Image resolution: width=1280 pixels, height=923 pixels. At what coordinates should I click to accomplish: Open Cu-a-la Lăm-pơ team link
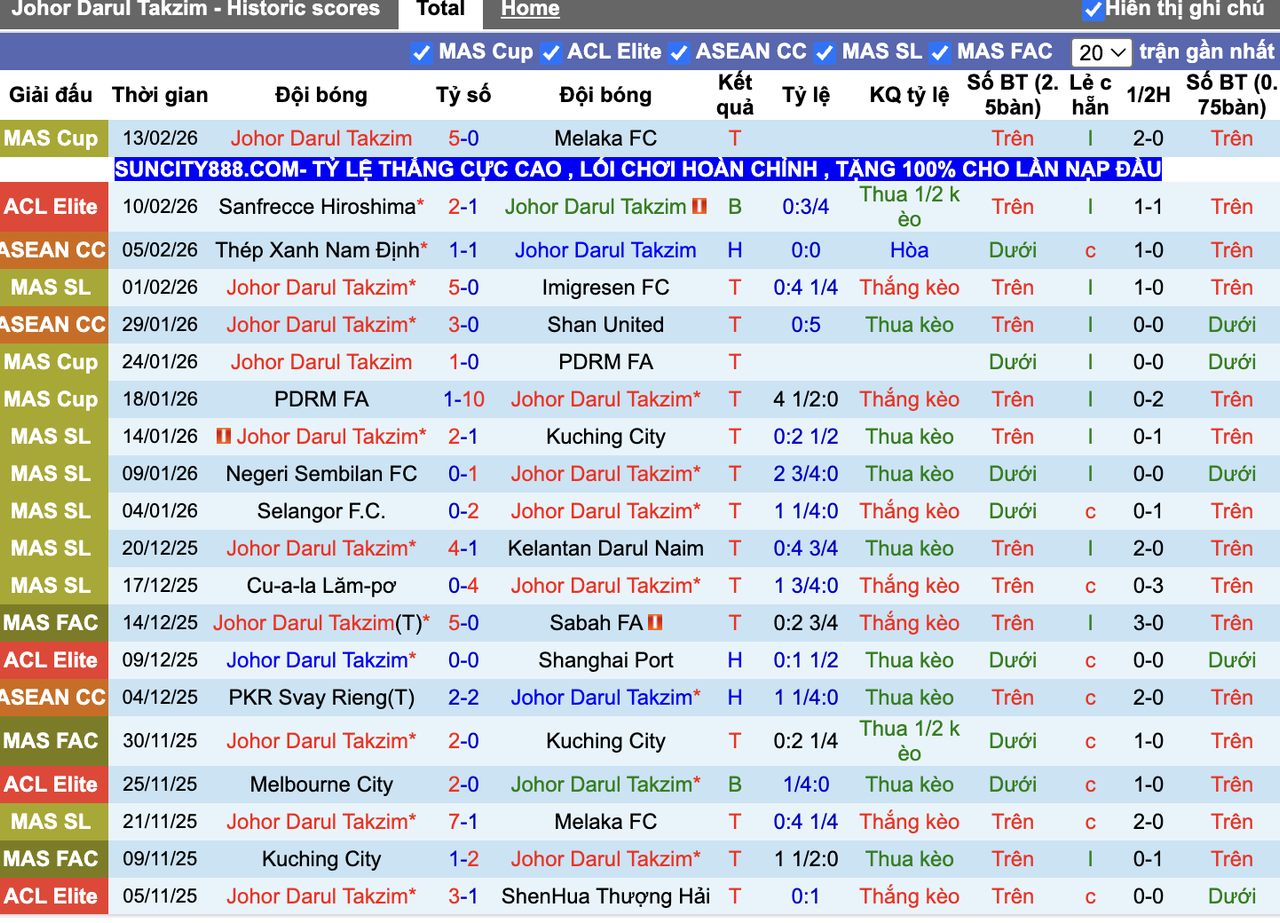tap(321, 585)
